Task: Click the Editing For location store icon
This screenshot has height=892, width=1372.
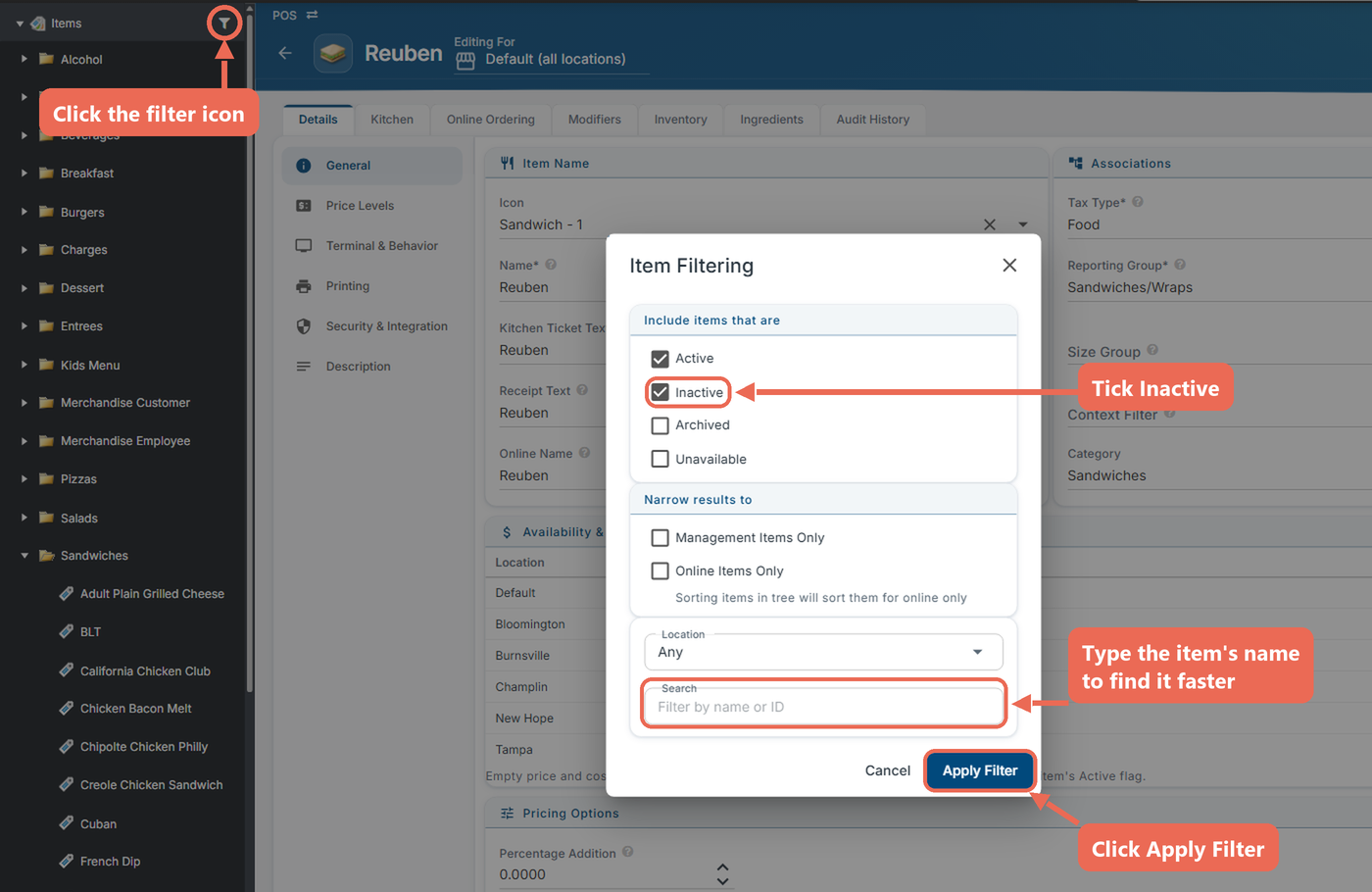Action: coord(465,61)
